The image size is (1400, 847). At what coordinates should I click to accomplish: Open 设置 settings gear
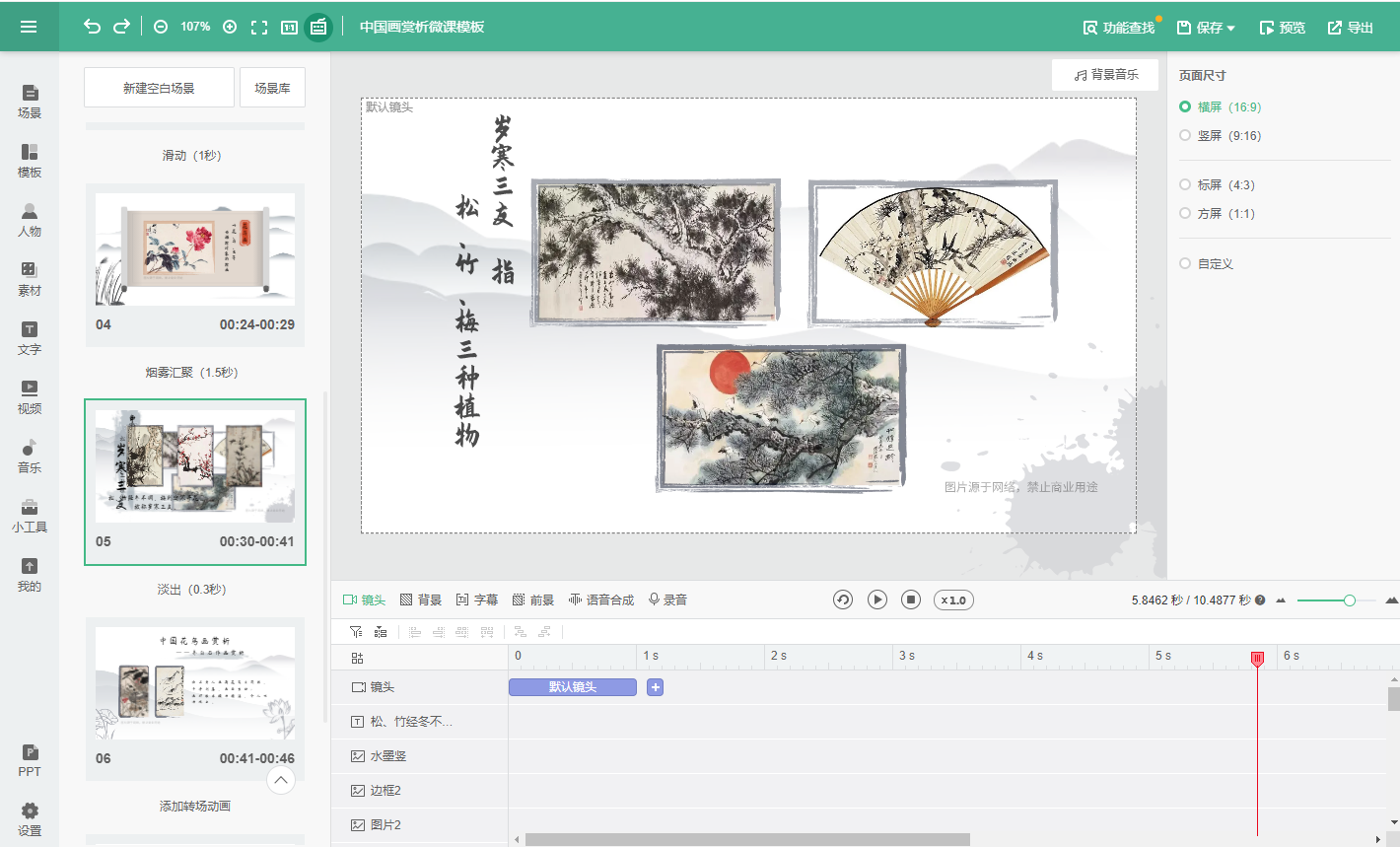pos(30,819)
